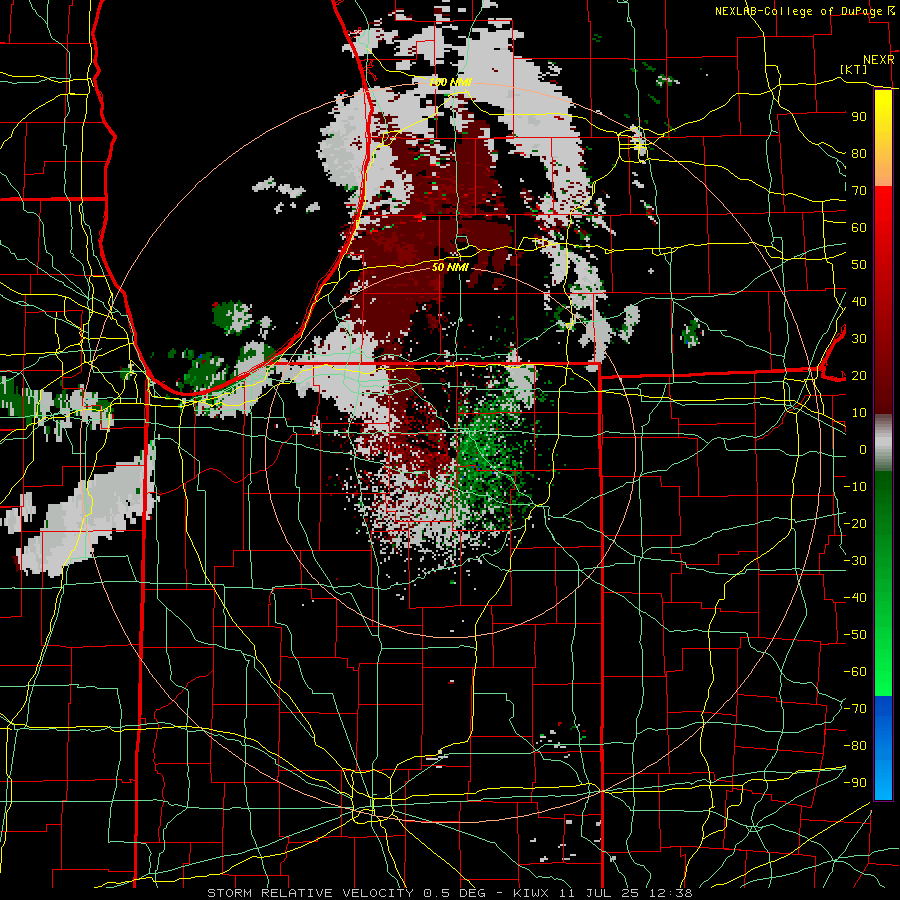Click STORM RELATIVE VELOCITY in the caption
Screen dimensions: 900x900
click(x=310, y=893)
